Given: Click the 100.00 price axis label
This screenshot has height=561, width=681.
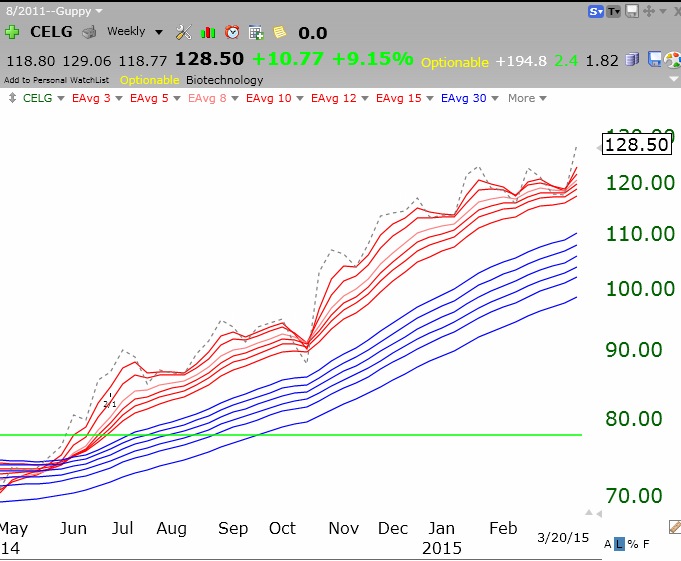Looking at the screenshot, I should [x=640, y=289].
